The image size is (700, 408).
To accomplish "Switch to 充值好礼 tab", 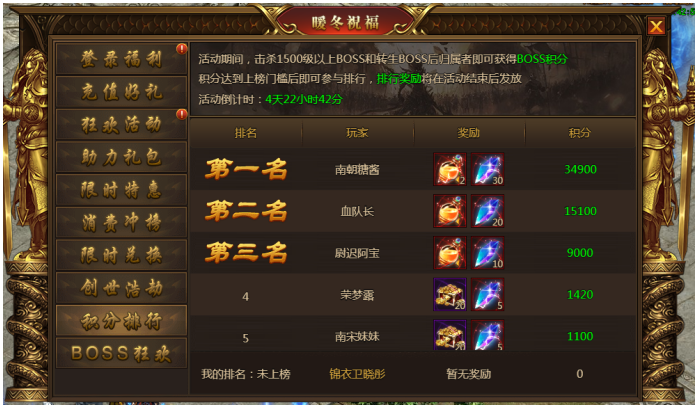I will pyautogui.click(x=121, y=92).
